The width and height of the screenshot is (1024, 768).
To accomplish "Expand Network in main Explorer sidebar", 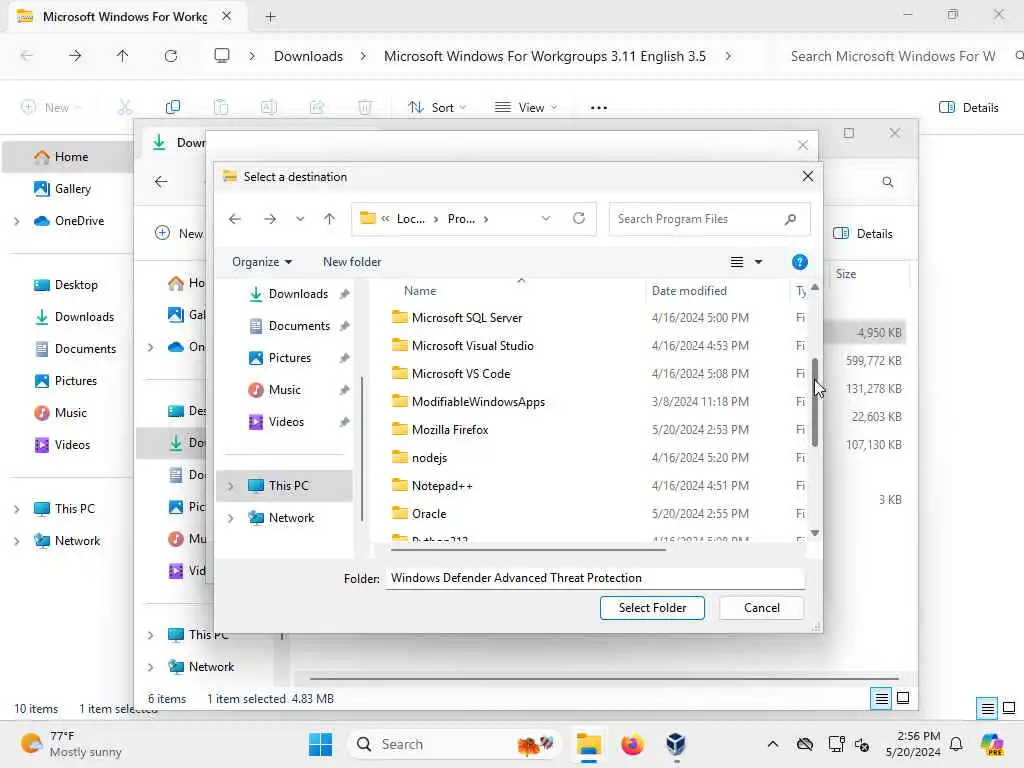I will (x=16, y=541).
